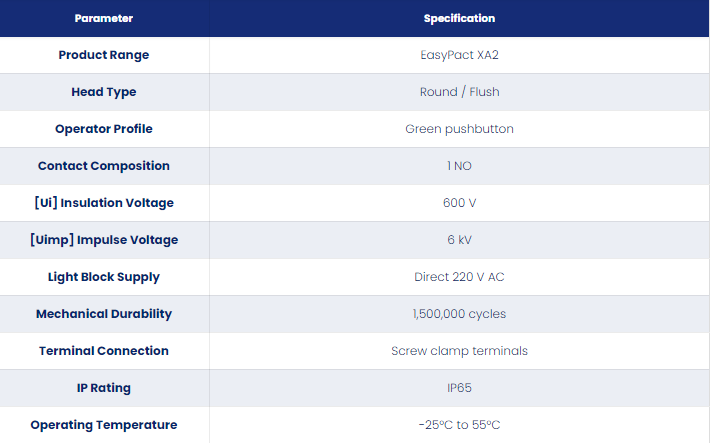710x443 pixels.
Task: Select the Light Block Supply label
Action: 104,277
